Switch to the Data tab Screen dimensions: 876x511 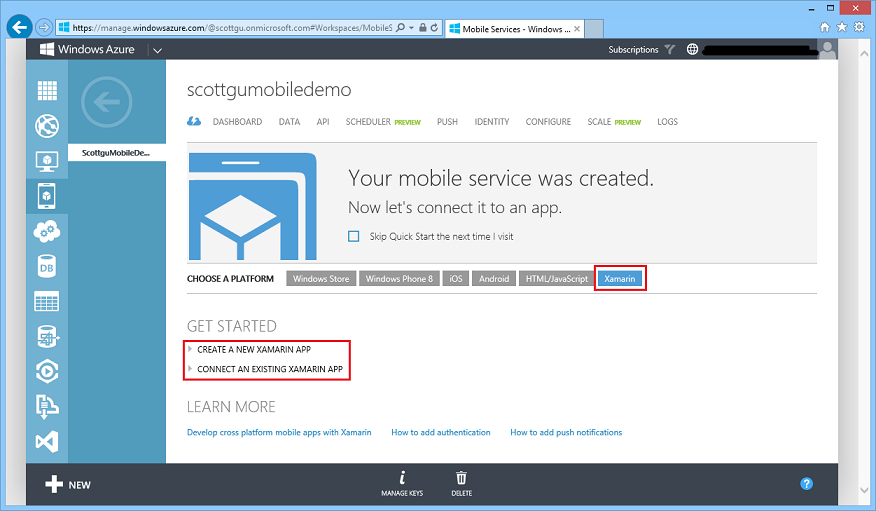point(289,122)
